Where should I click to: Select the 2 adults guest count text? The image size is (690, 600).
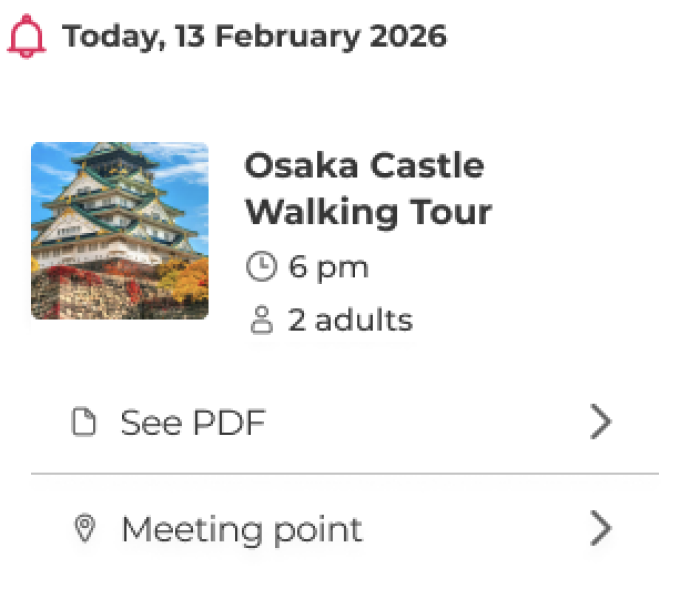(x=350, y=321)
